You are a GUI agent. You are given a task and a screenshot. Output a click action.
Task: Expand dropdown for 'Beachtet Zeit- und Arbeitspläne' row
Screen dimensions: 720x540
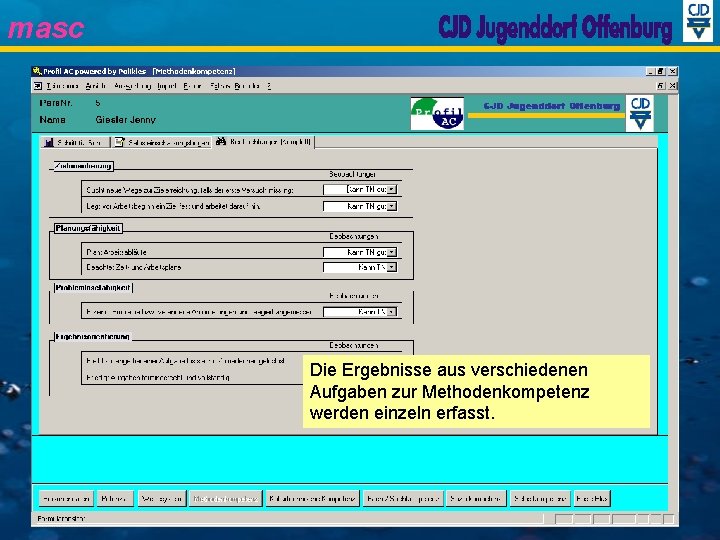coord(392,267)
